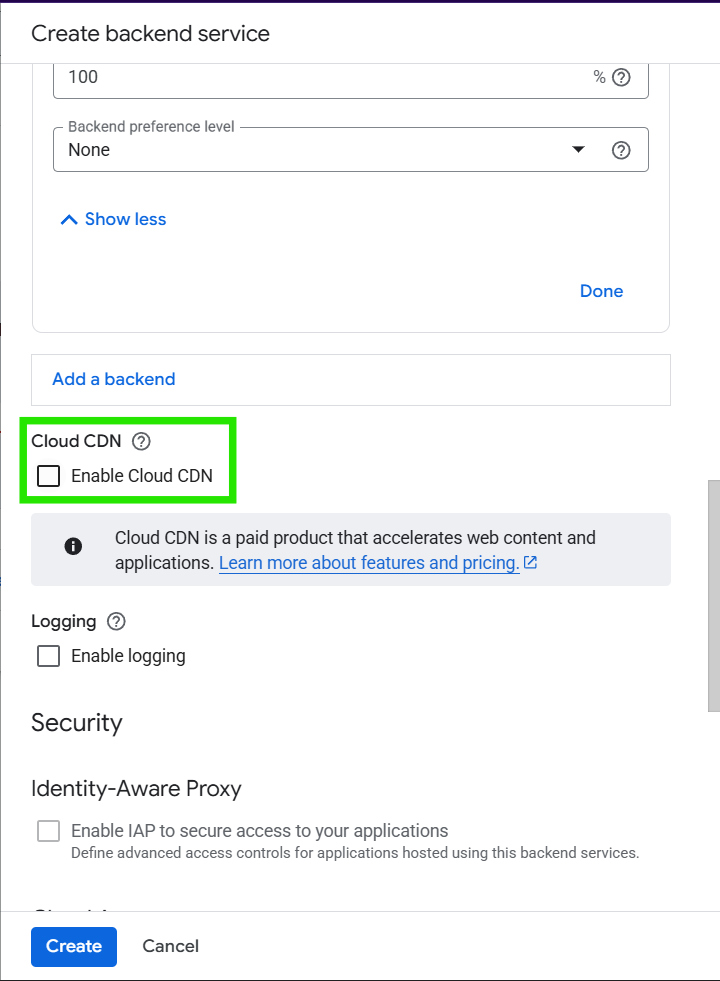Viewport: 720px width, 981px height.
Task: Collapse options with Show less
Action: [x=125, y=220]
